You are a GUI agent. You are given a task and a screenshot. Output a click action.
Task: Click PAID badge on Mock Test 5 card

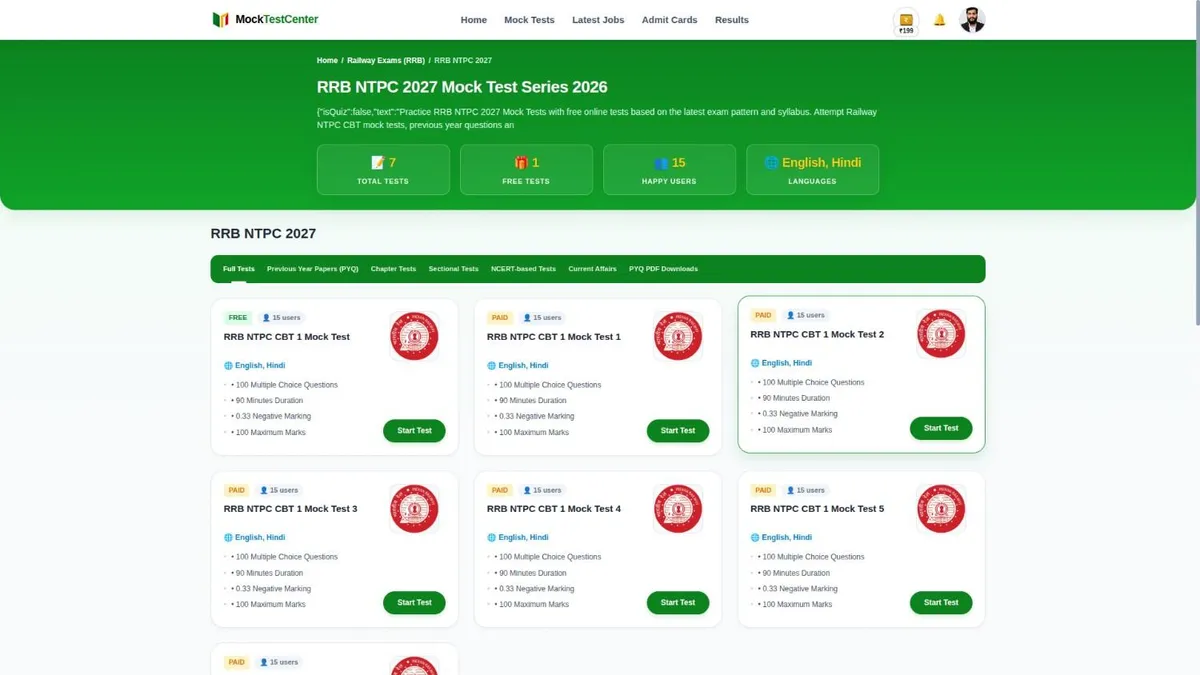pos(763,490)
